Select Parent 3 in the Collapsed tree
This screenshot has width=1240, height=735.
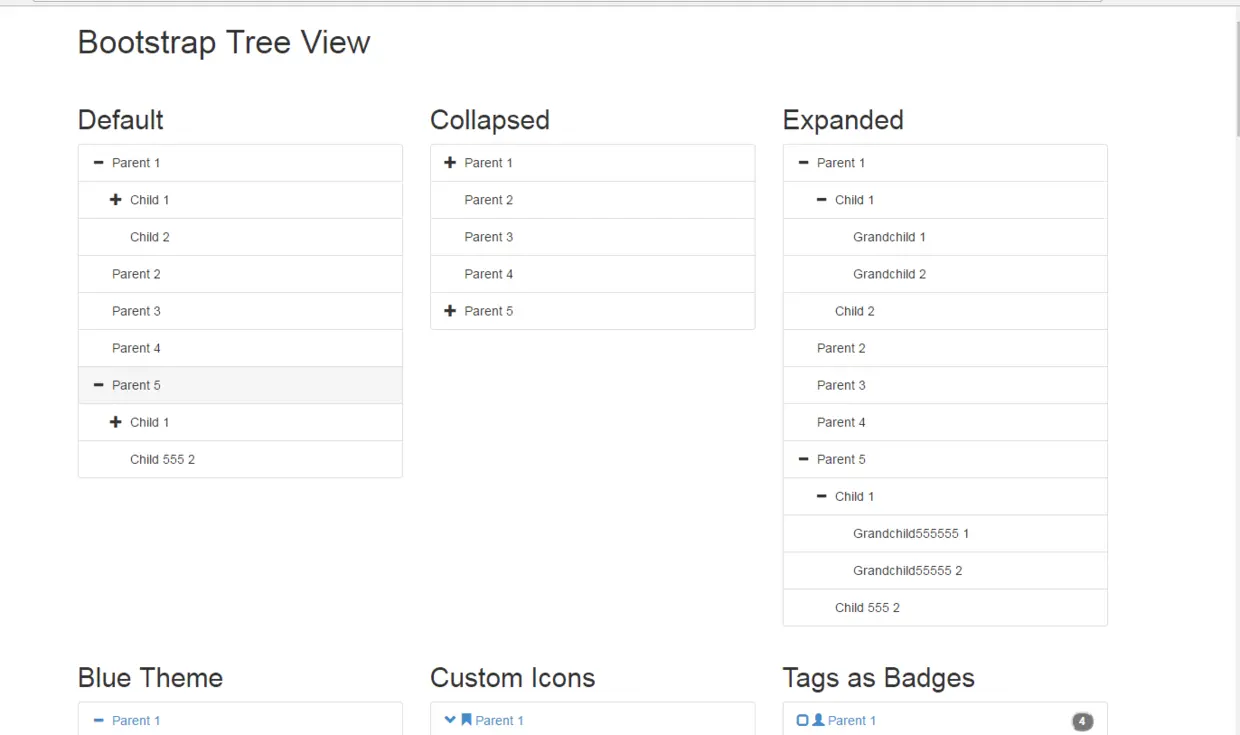488,237
